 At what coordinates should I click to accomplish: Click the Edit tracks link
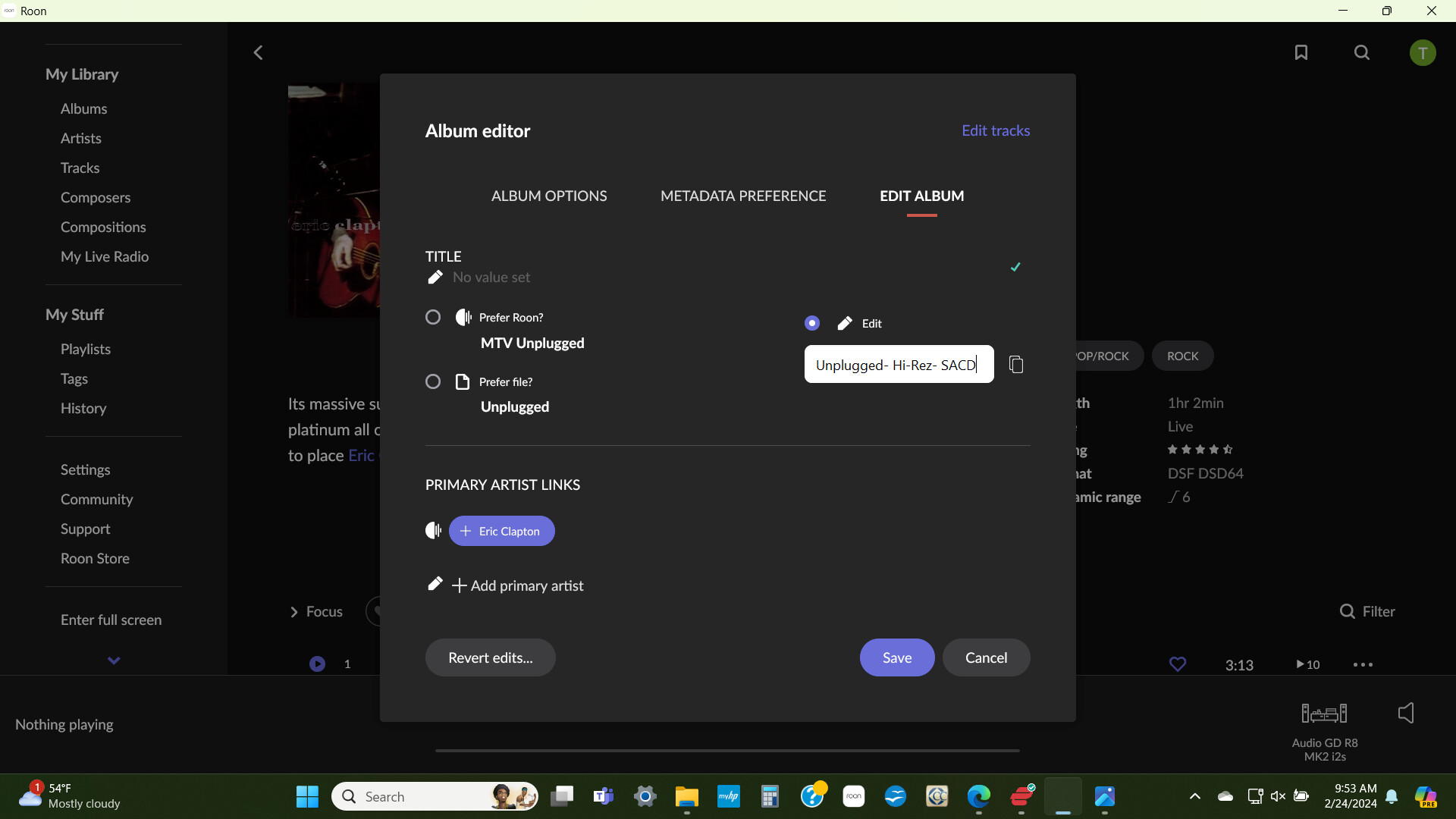pos(996,130)
